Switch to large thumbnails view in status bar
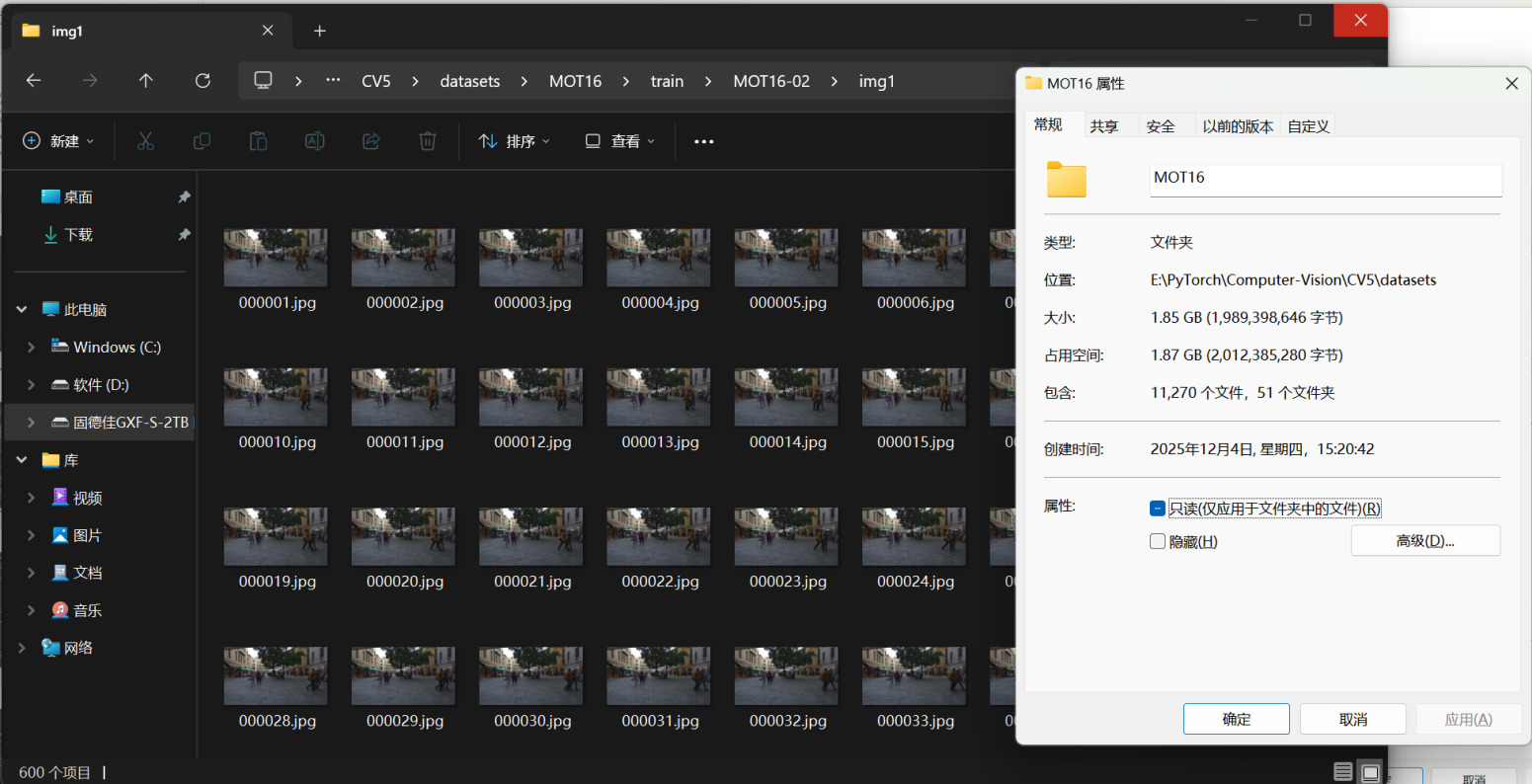Image resolution: width=1532 pixels, height=784 pixels. click(x=1370, y=772)
